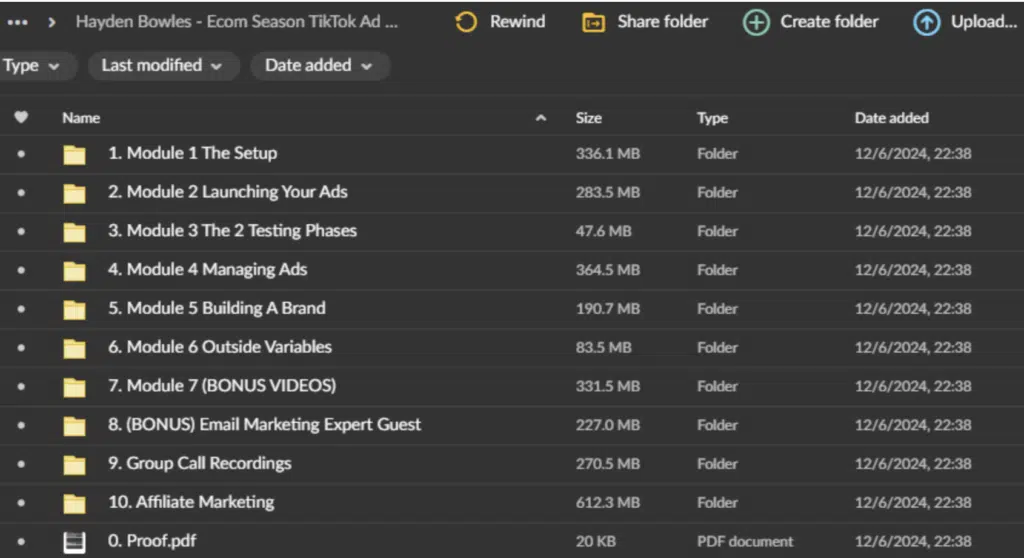Sort by the Date added column header
Viewport: 1024px width, 558px height.
(x=891, y=118)
